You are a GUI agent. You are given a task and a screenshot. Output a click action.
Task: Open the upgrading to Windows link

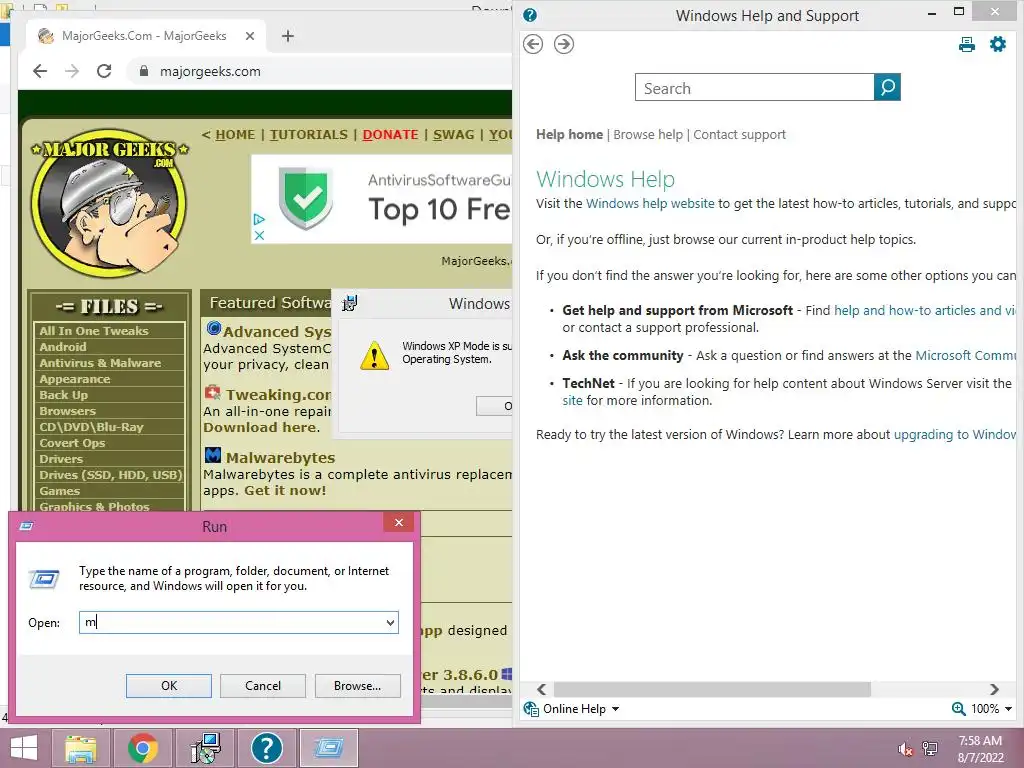[x=954, y=435]
